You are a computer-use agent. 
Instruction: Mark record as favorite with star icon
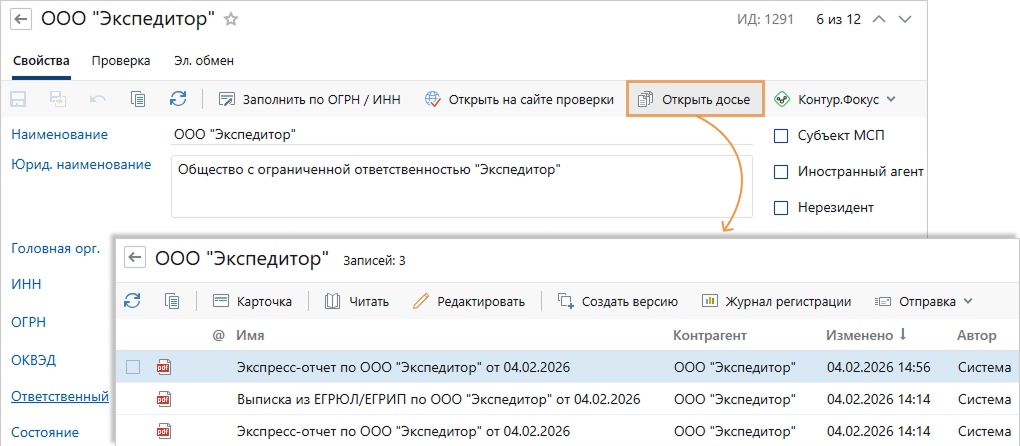point(231,19)
